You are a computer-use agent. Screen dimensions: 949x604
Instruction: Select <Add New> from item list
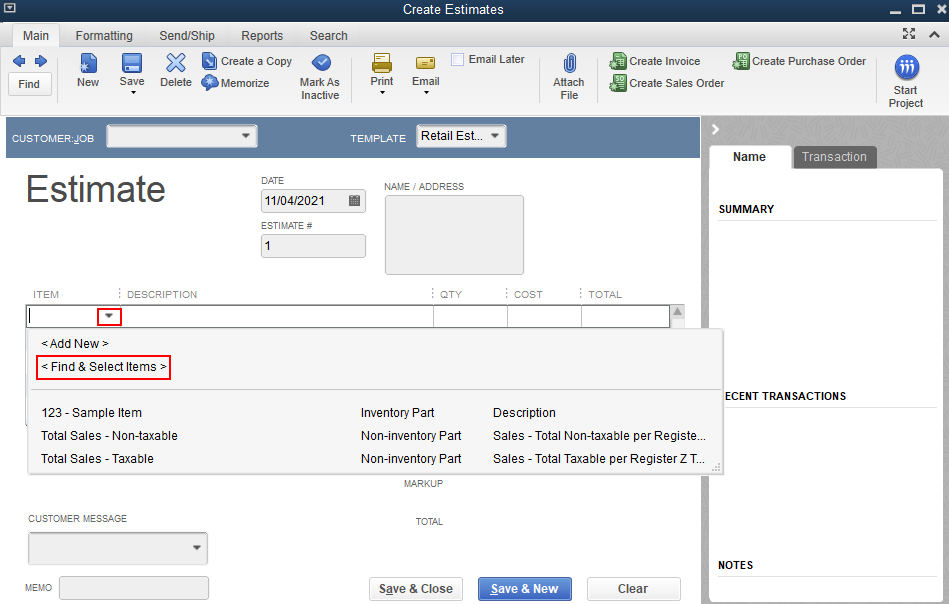pos(75,344)
